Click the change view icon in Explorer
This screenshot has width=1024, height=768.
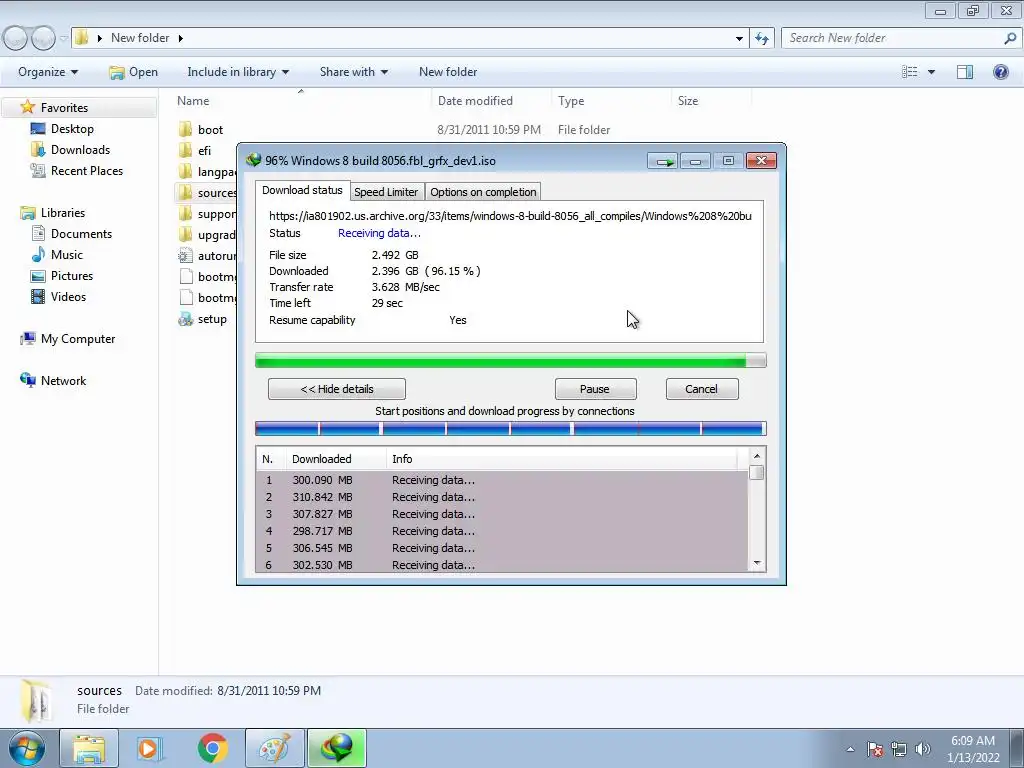[910, 72]
